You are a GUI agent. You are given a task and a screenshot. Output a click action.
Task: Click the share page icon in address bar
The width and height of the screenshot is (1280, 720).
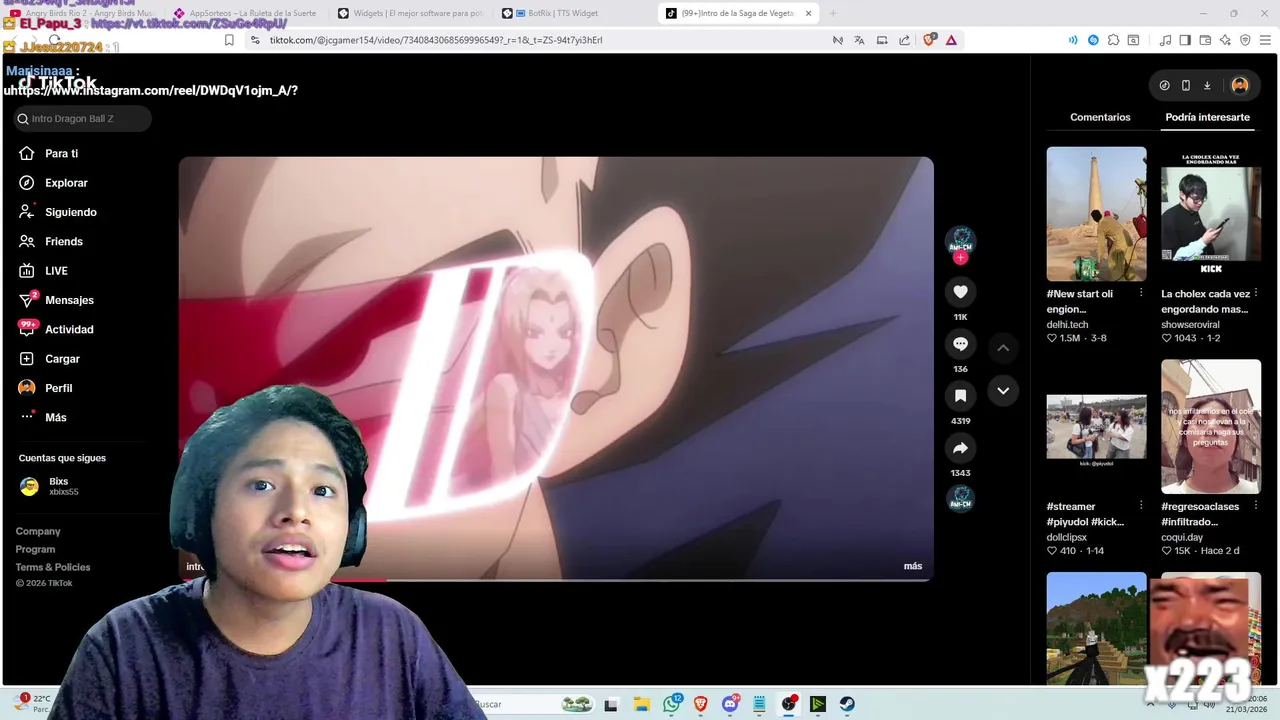pos(904,40)
